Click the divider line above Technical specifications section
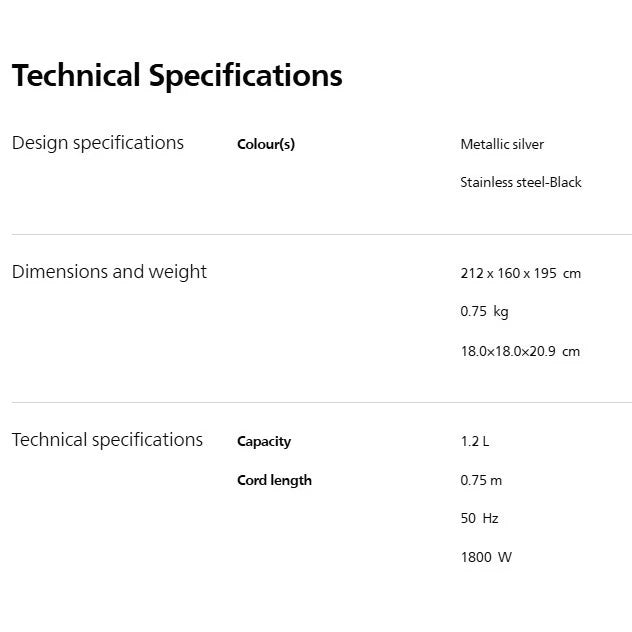 tap(321, 403)
